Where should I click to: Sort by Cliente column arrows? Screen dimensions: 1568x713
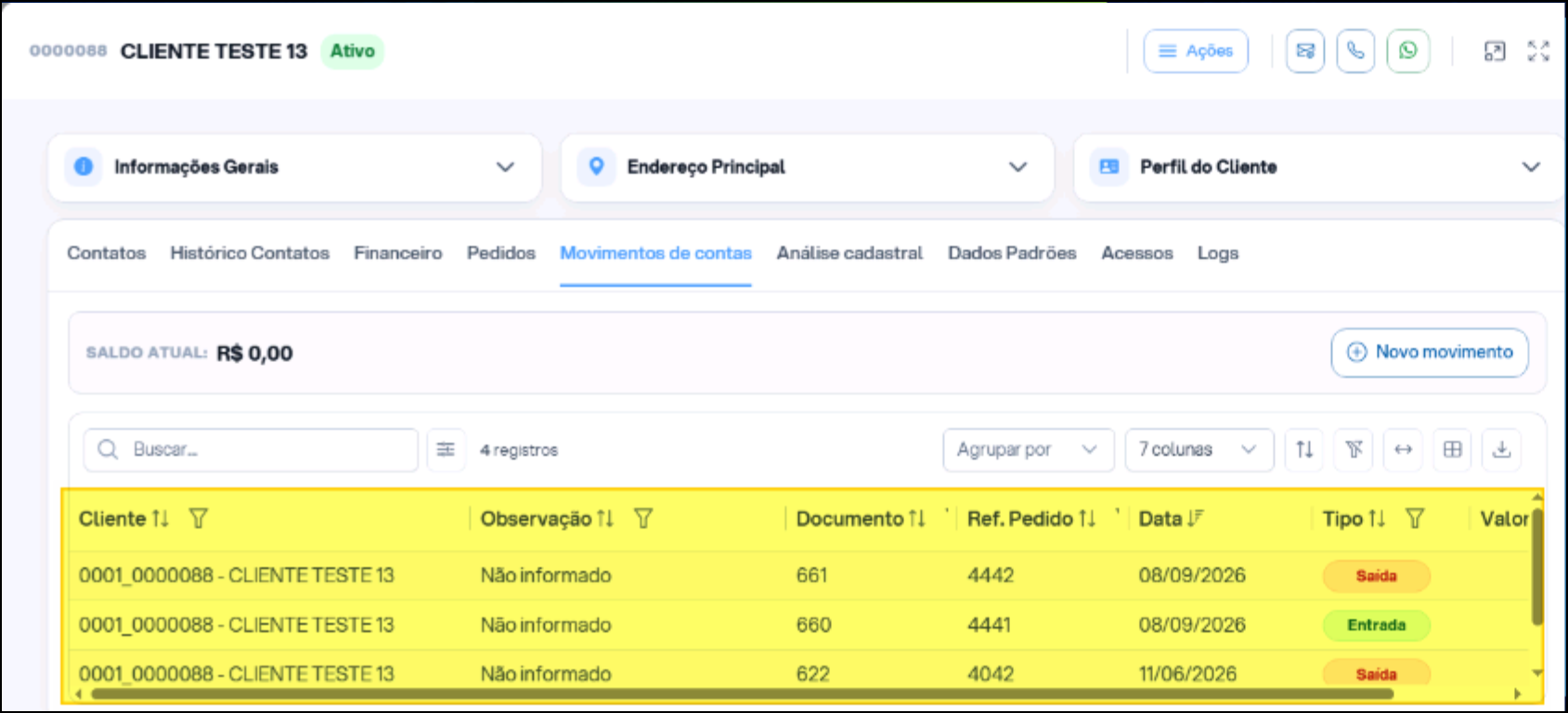tap(161, 518)
